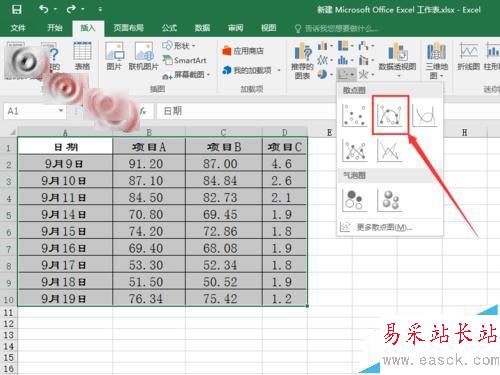Screen dimensions: 500x375
Task: Click the cell containing 91.20
Action: [149, 164]
